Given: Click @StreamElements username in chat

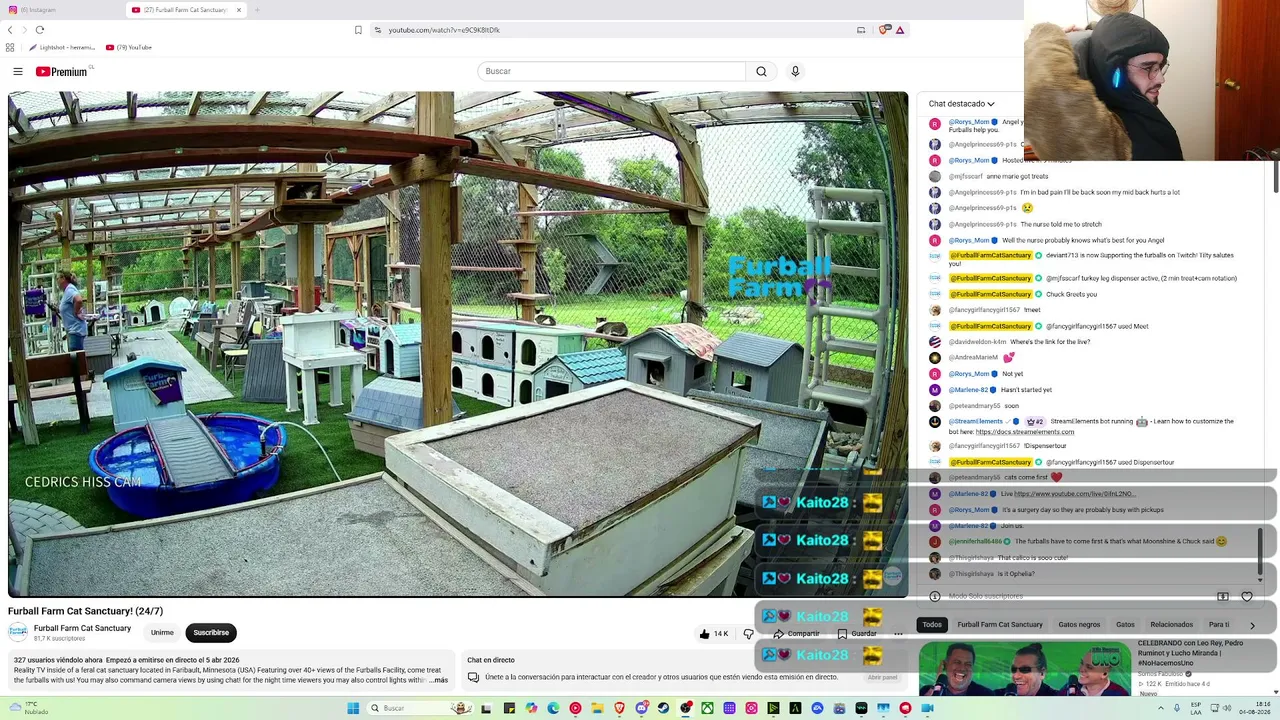Looking at the screenshot, I should (x=975, y=422).
